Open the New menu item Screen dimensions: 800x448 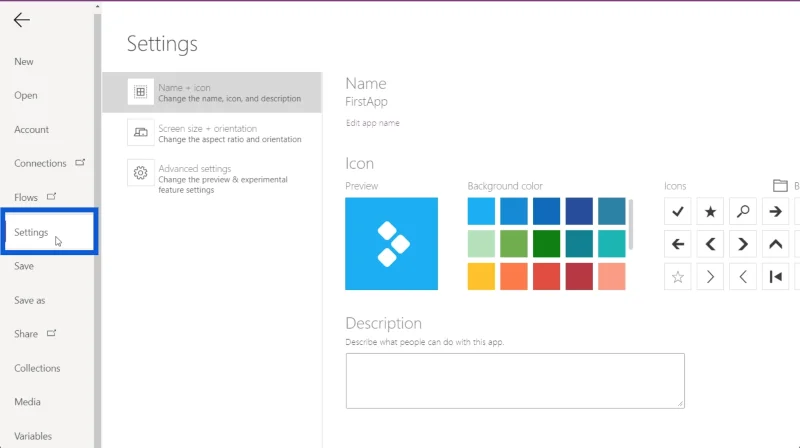(x=24, y=62)
